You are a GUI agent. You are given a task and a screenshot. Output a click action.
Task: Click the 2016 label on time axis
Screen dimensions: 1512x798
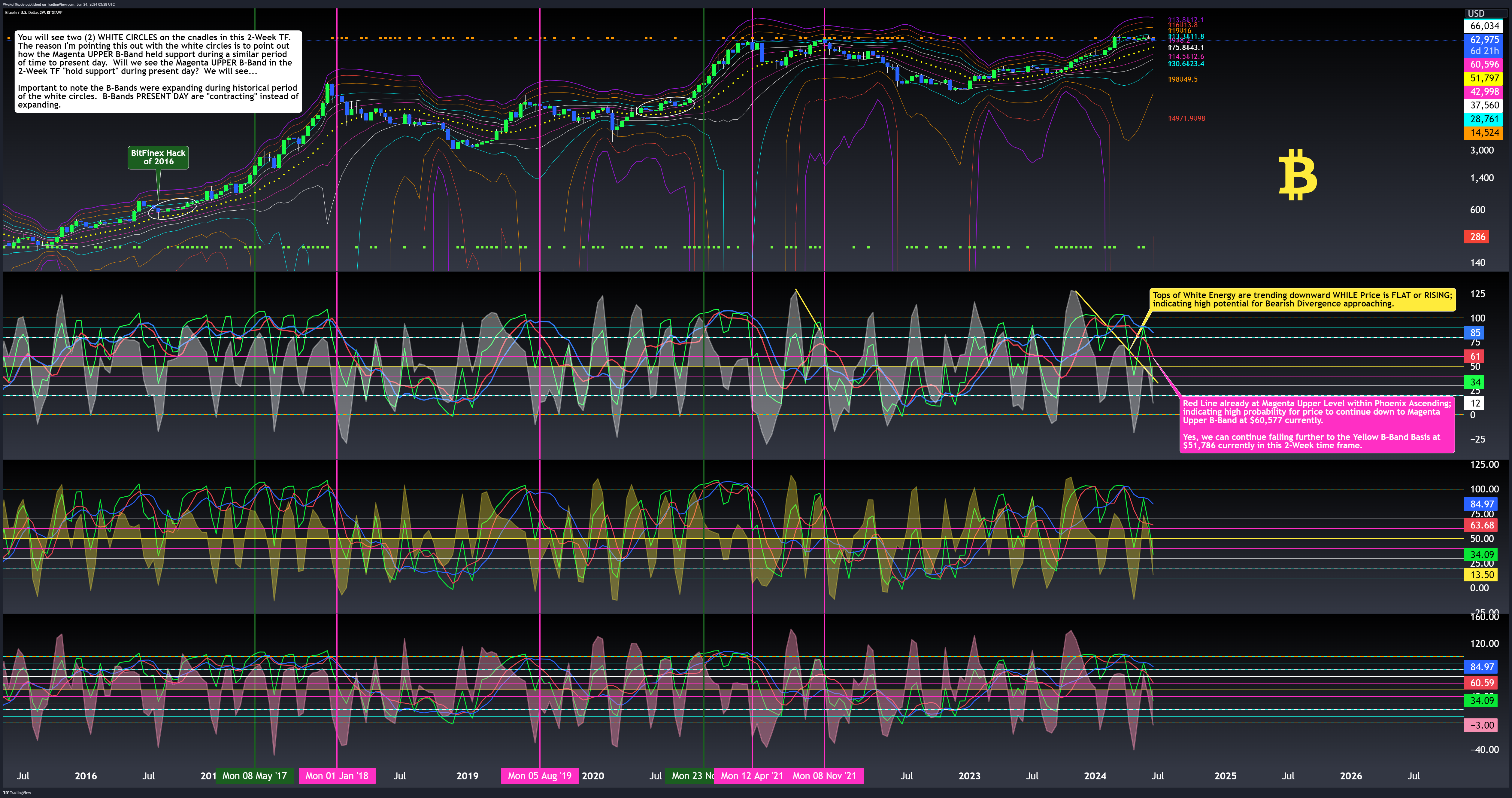[x=86, y=776]
